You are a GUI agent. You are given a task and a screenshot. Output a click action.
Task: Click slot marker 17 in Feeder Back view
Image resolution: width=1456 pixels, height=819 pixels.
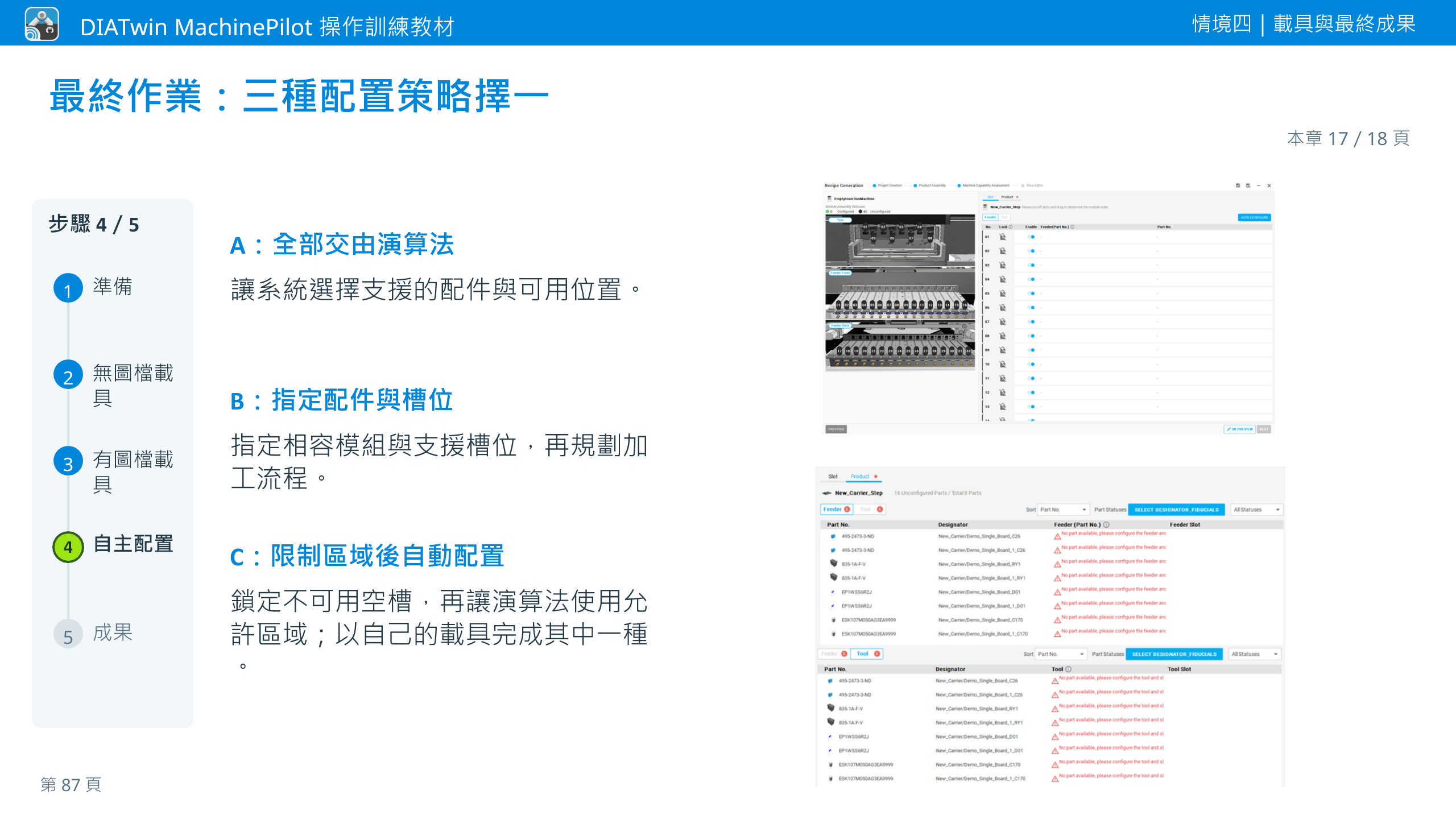(x=839, y=351)
